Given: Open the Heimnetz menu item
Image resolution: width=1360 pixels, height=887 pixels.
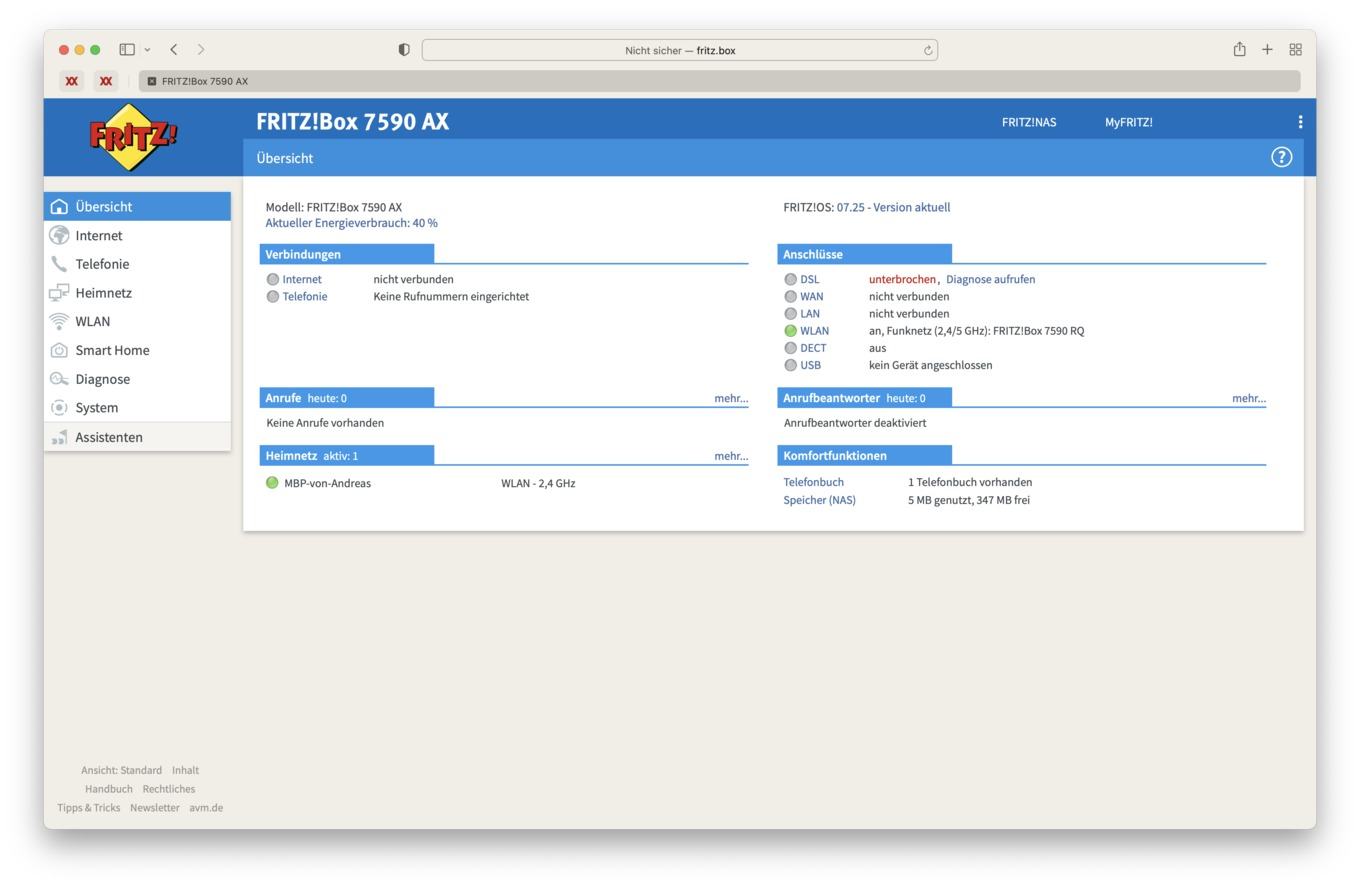Looking at the screenshot, I should [x=137, y=293].
